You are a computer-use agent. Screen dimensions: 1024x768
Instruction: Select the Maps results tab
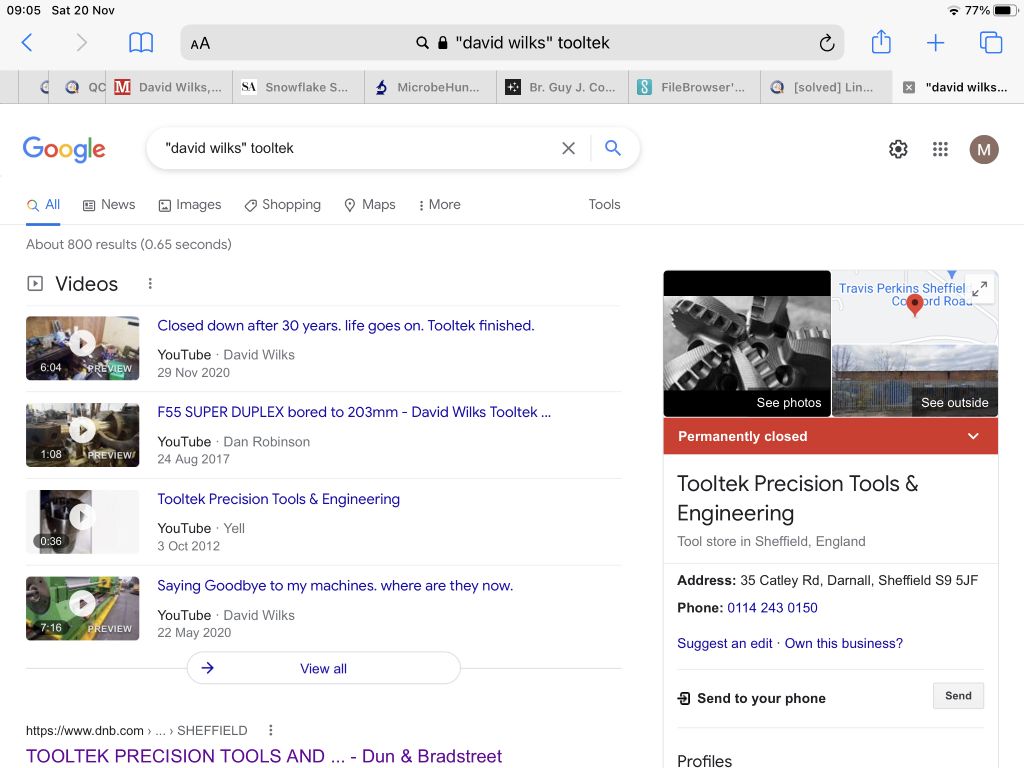(x=370, y=204)
